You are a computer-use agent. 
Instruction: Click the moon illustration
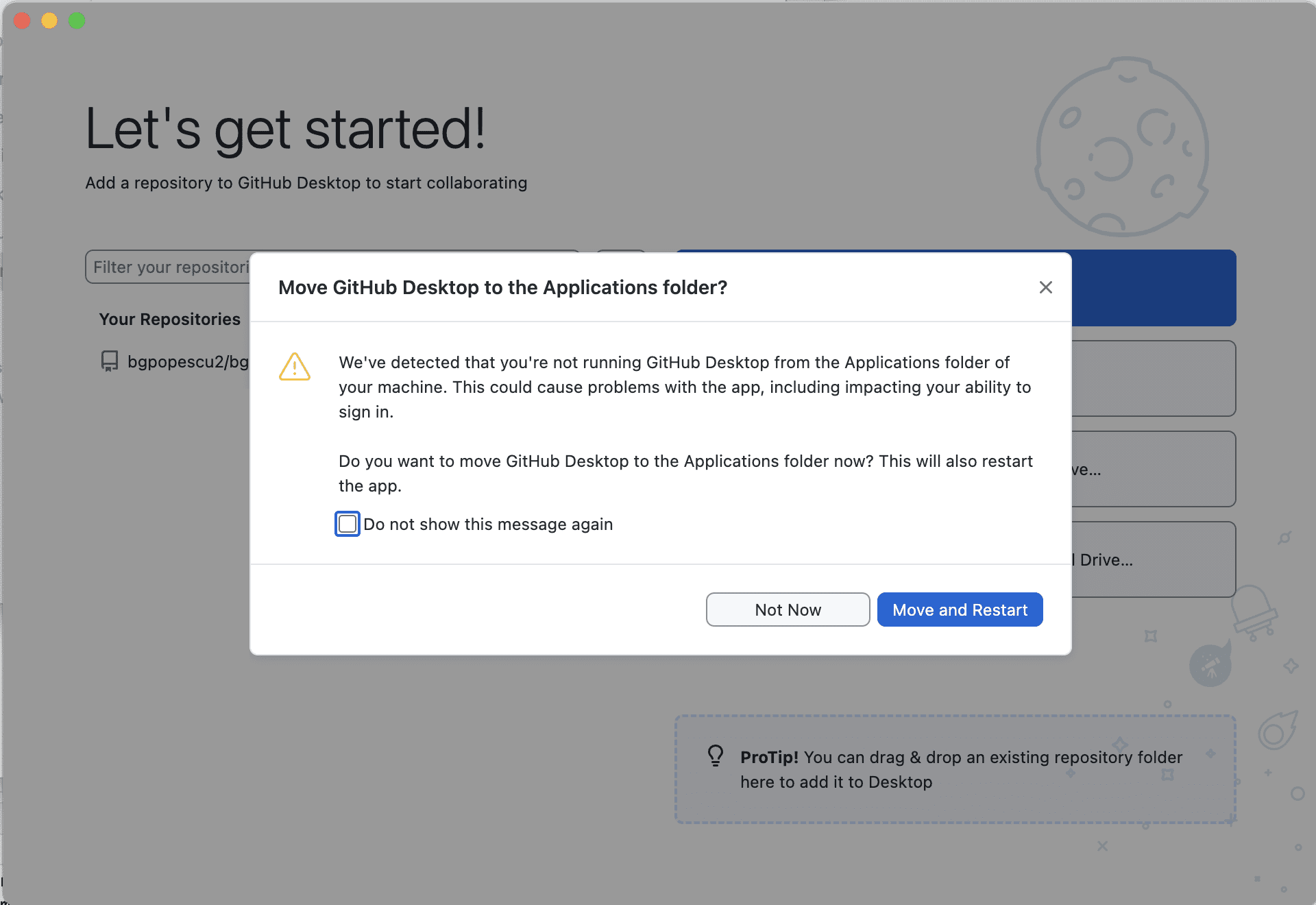(1121, 147)
